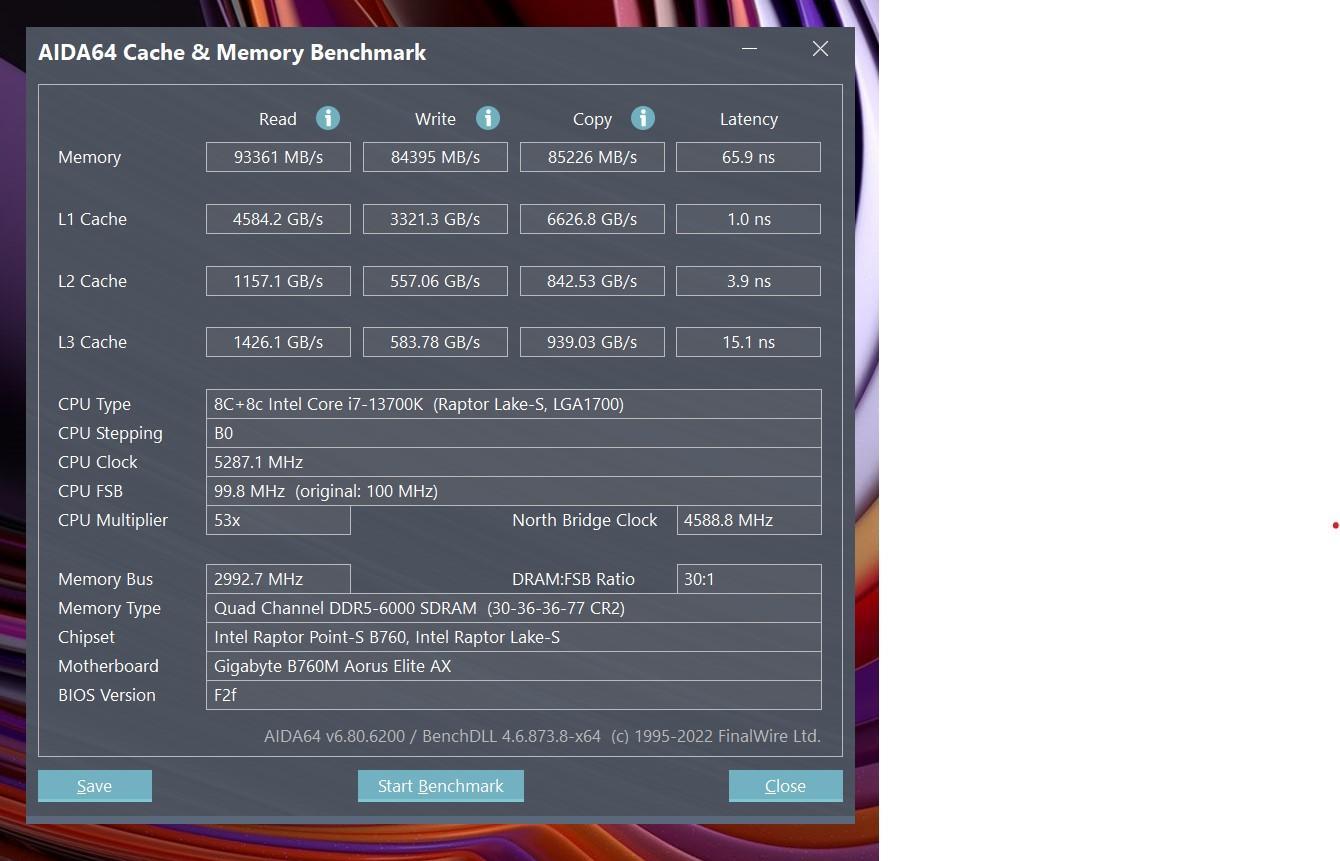Select L2 Cache Latency 3.9 ns
This screenshot has width=1340, height=861.
(749, 281)
